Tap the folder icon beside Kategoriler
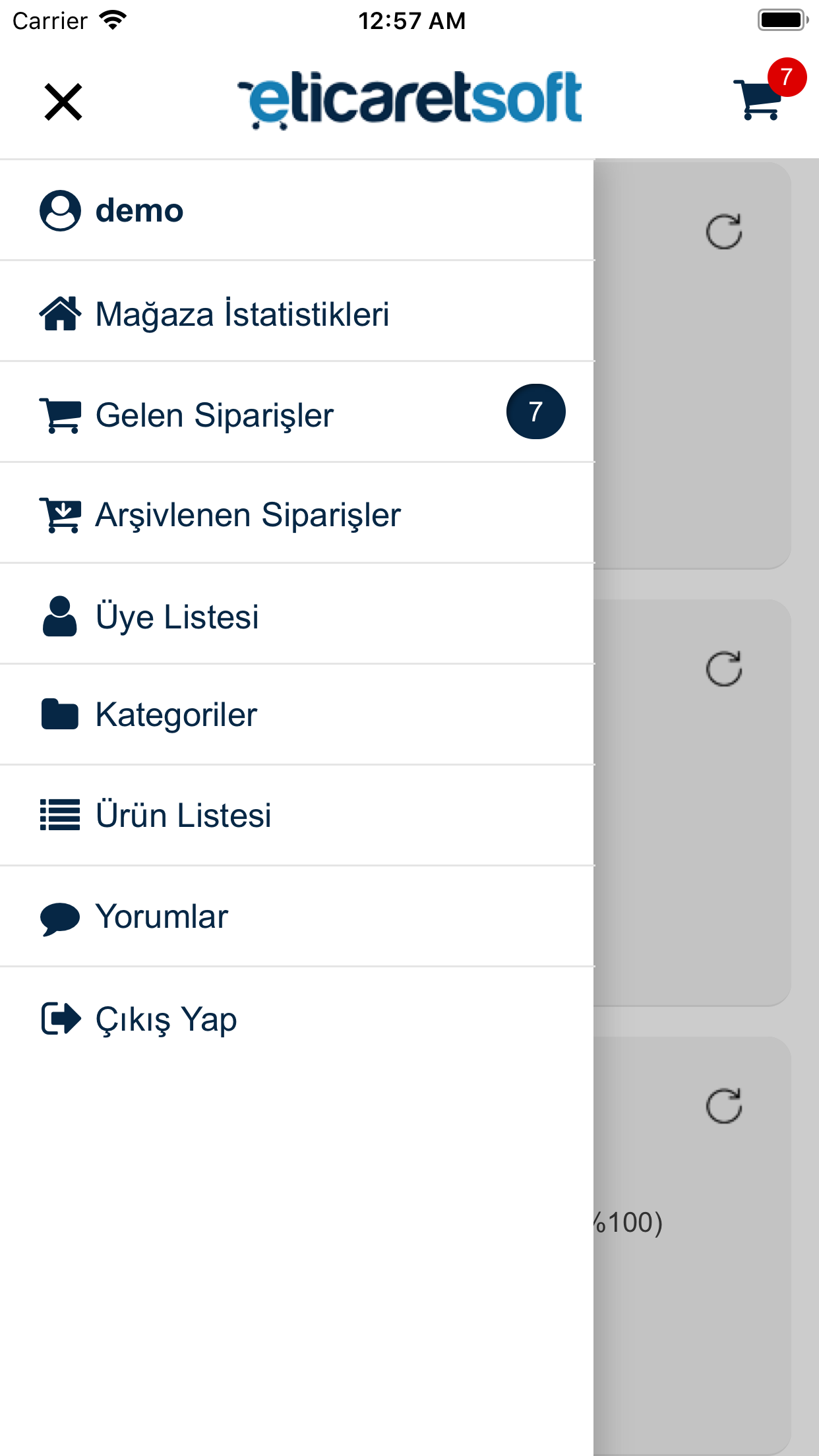The height and width of the screenshot is (1456, 819). tap(60, 715)
